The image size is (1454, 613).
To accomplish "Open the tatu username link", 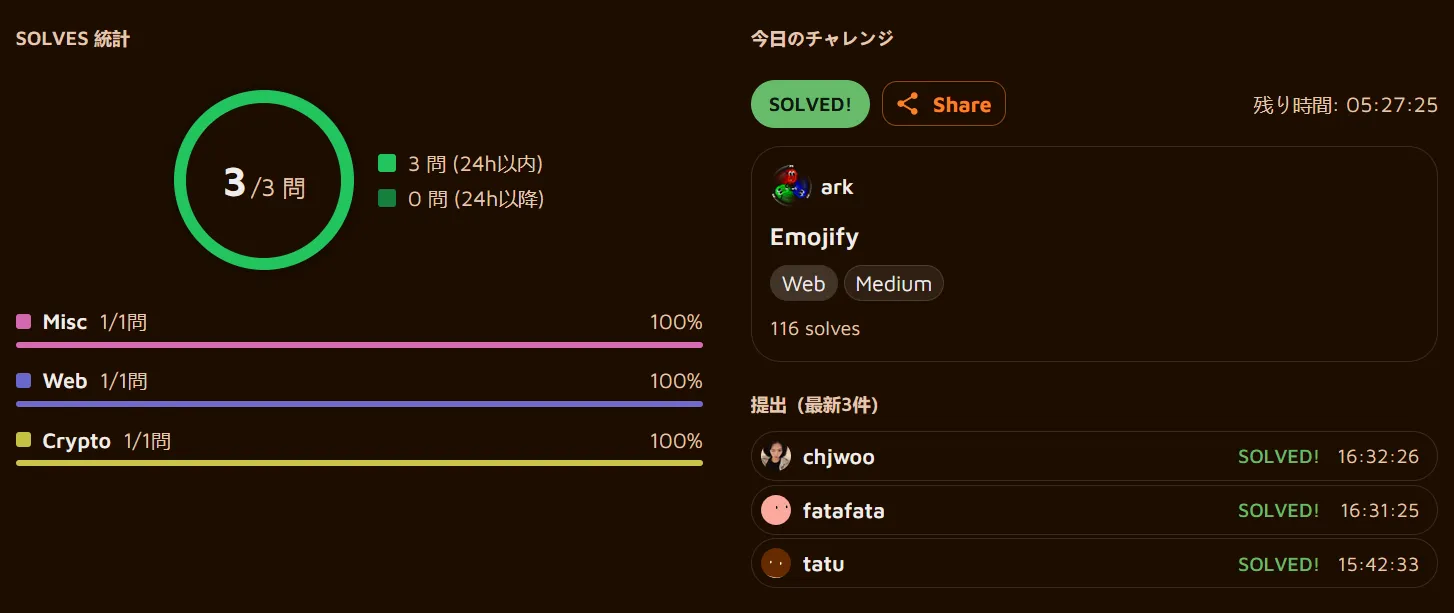I will pyautogui.click(x=823, y=564).
